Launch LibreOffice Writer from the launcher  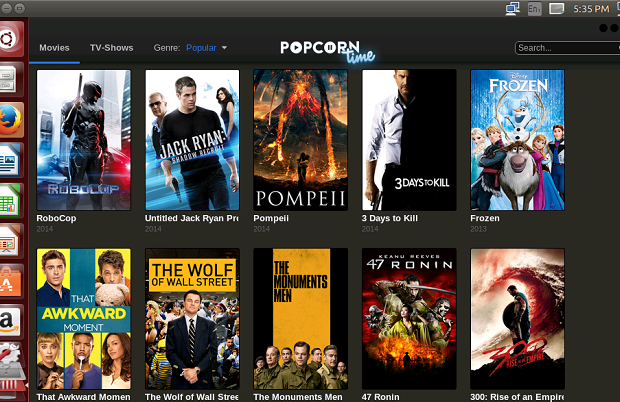11,160
